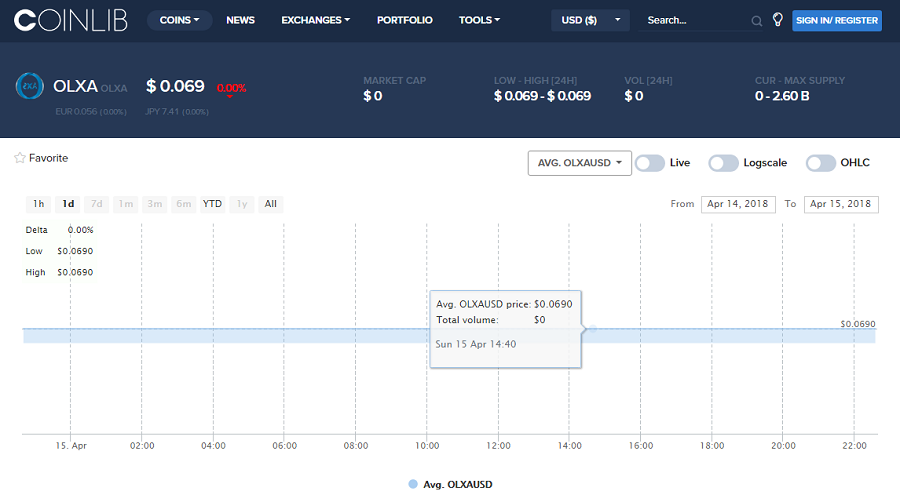Screen dimensions: 900x502
Task: Click the search magnifier icon
Action: pyautogui.click(x=757, y=21)
